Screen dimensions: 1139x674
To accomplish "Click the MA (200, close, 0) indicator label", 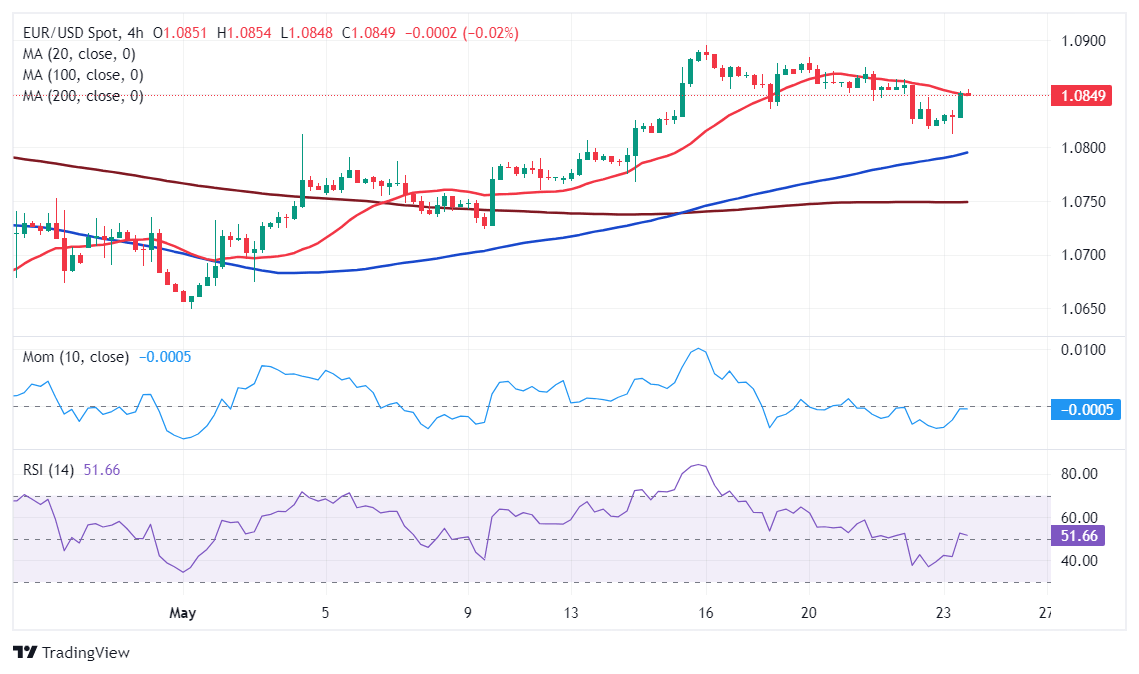I will (x=82, y=96).
